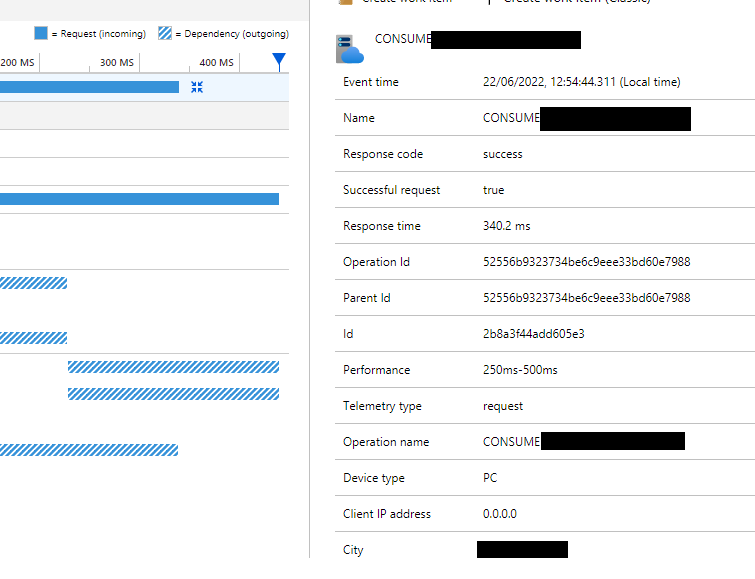
Task: Click the Event time field label
Action: pos(371,82)
